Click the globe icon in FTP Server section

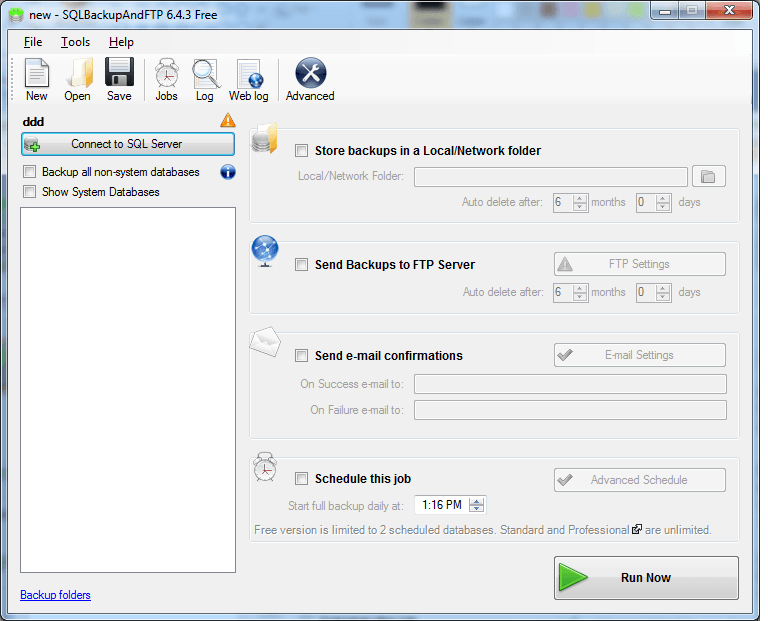click(265, 251)
